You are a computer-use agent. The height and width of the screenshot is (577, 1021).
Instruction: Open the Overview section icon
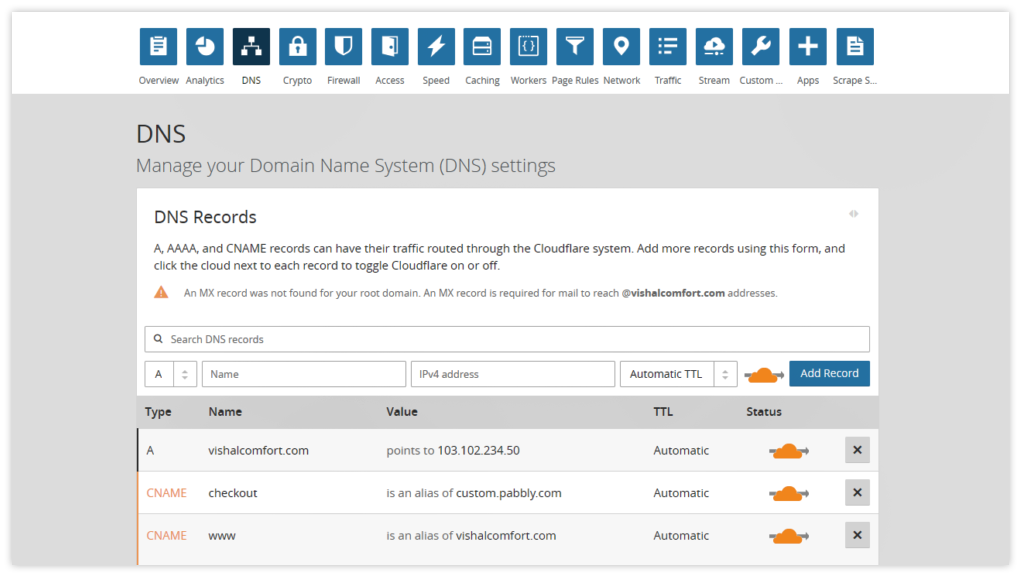click(158, 46)
